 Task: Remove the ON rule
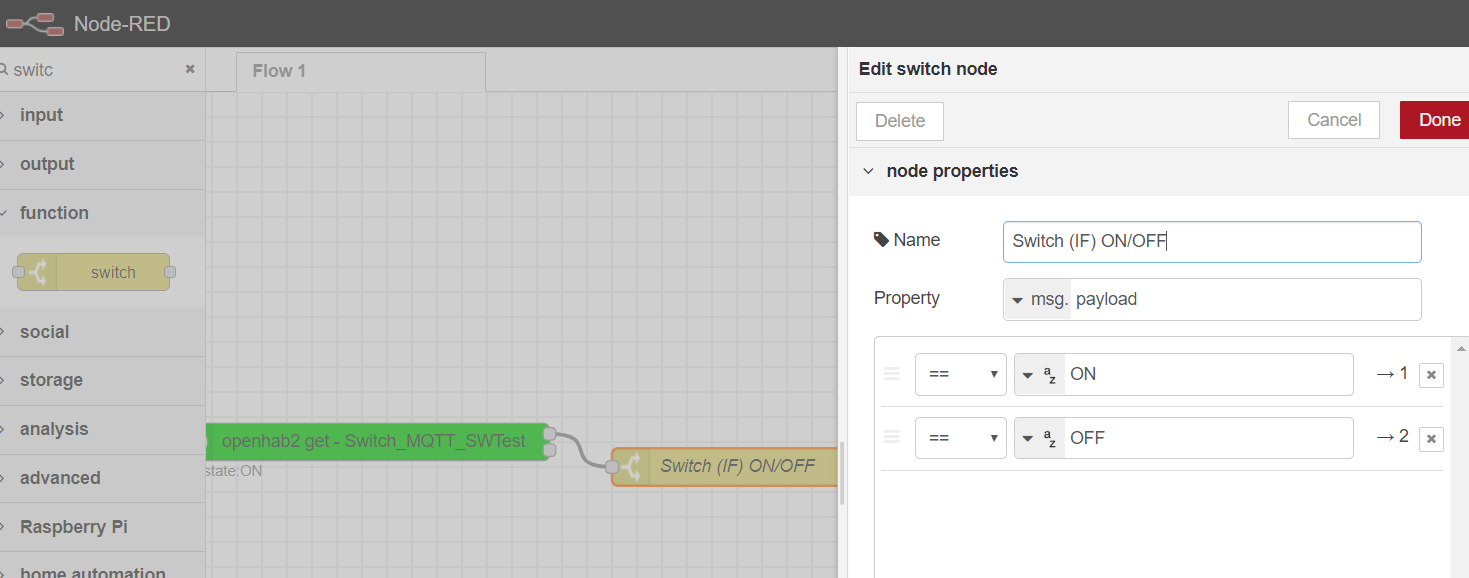coord(1431,375)
